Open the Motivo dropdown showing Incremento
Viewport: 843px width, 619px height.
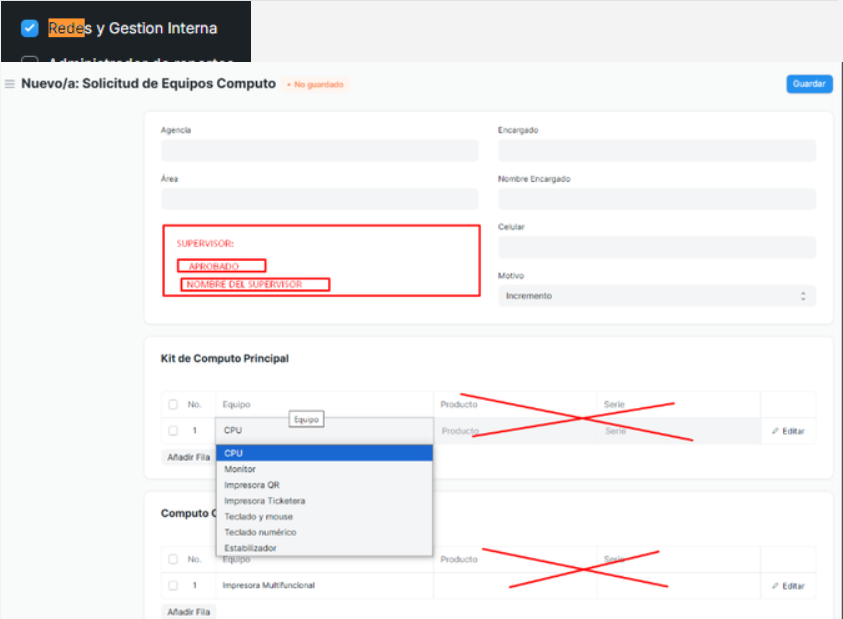tap(656, 296)
